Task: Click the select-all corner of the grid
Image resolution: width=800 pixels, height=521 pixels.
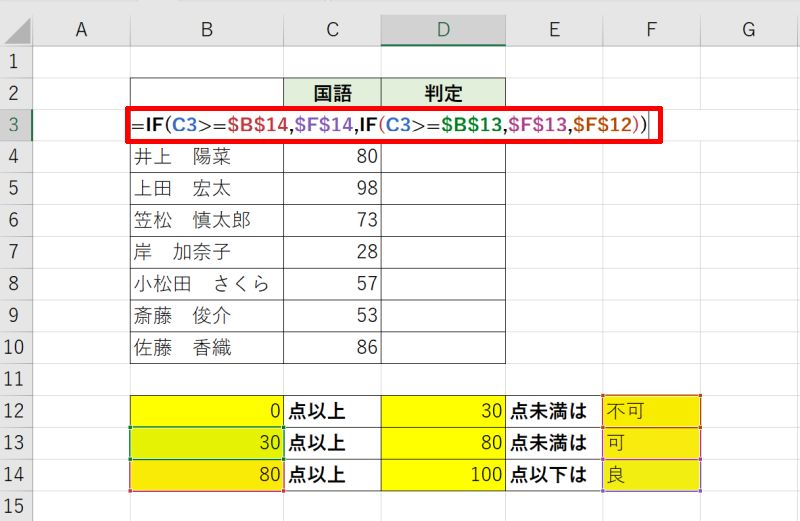Action: 17,31
